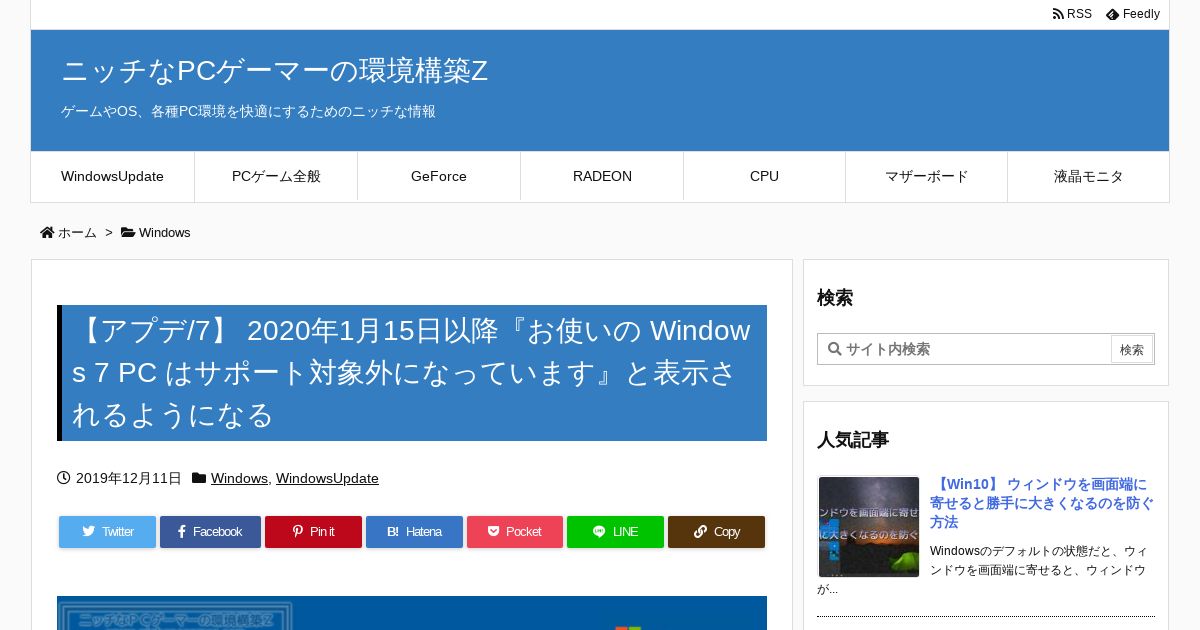Click the Twitter bird icon
This screenshot has height=630, width=1200.
pyautogui.click(x=88, y=532)
